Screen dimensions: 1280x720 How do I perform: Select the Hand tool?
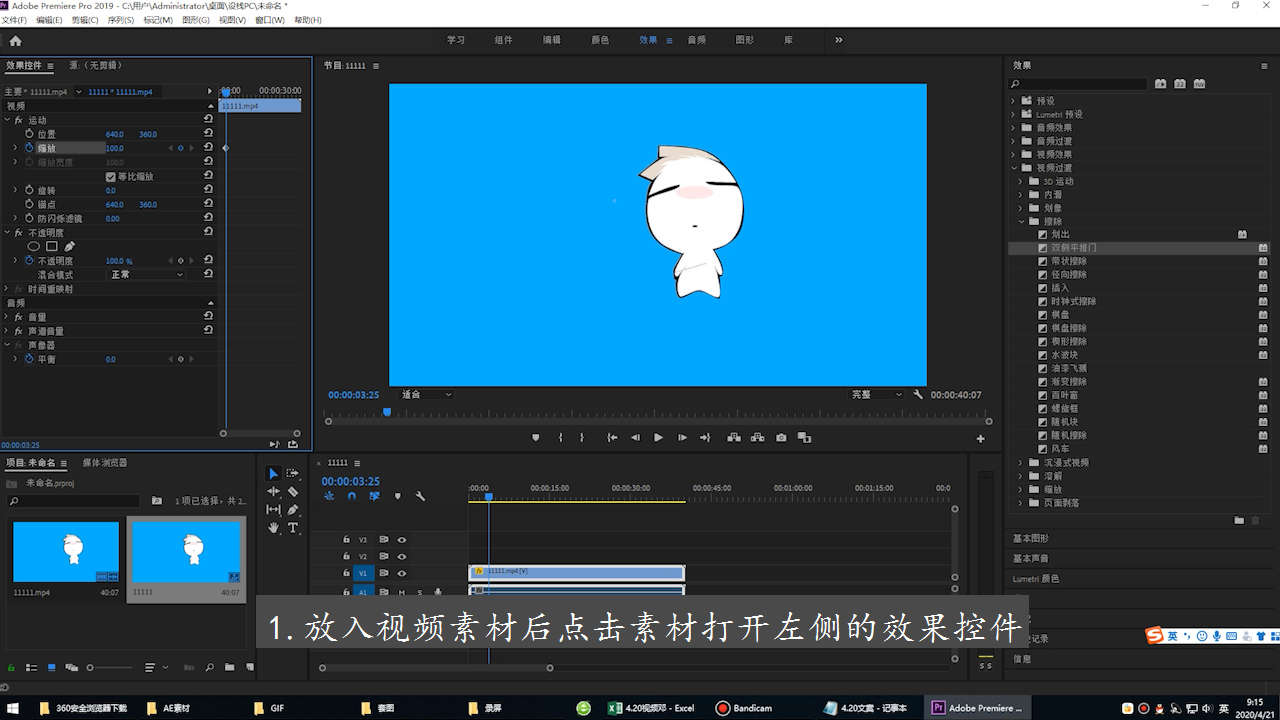(273, 527)
